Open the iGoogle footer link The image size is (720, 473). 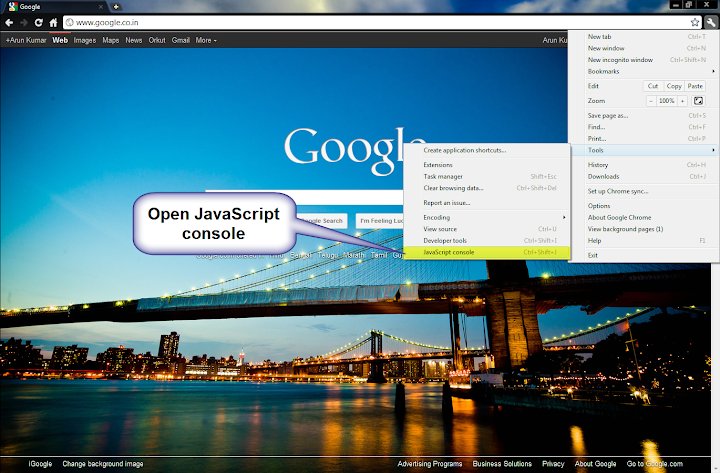pyautogui.click(x=40, y=464)
